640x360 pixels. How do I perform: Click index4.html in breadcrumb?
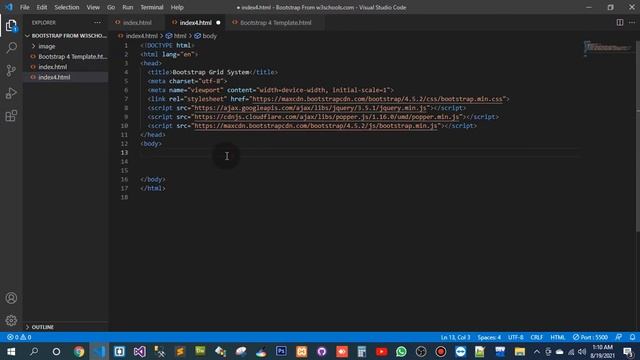141,36
